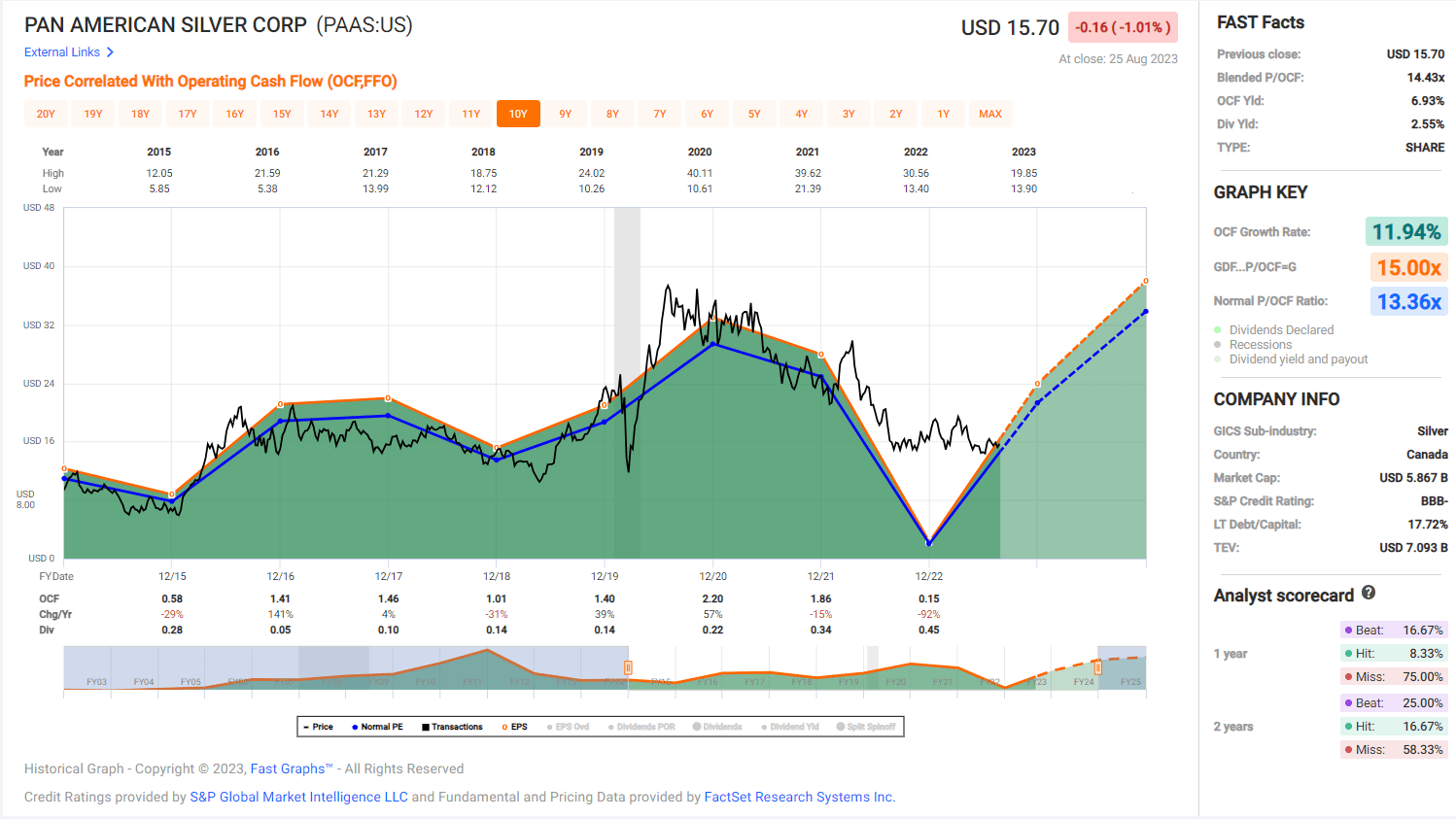Screen dimensions: 1456x819
Task: Click the 12/20 OCF value 2.20
Action: tap(712, 599)
